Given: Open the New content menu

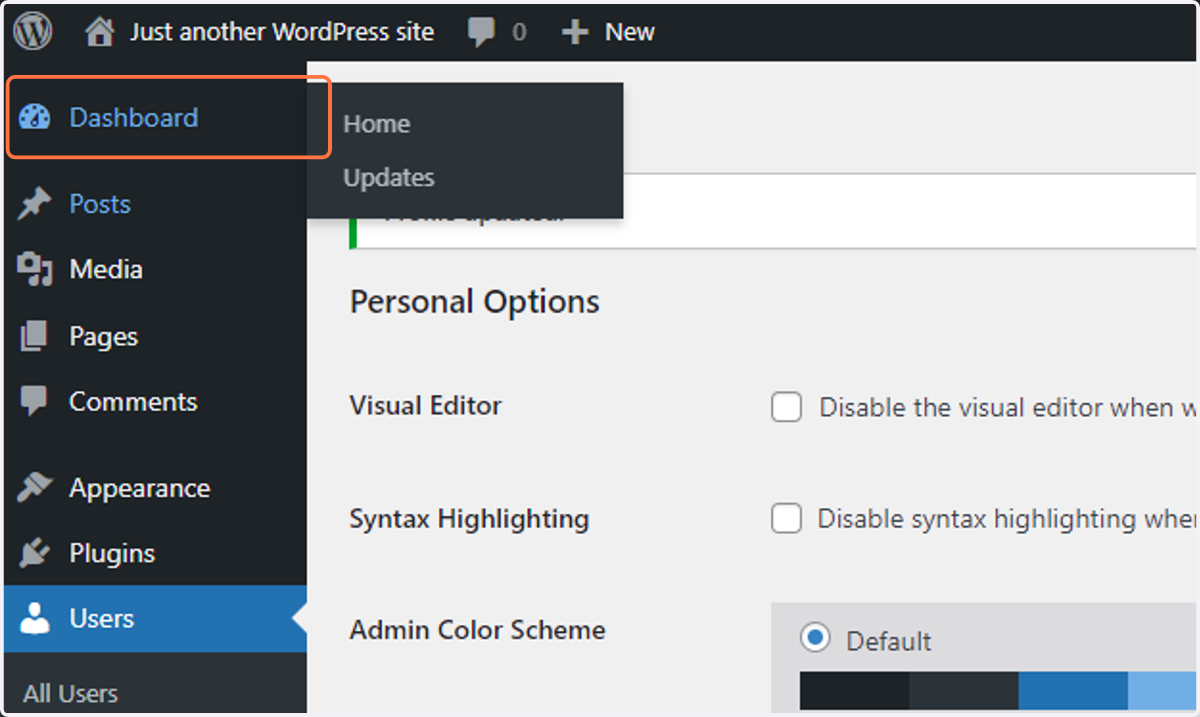Looking at the screenshot, I should click(629, 32).
